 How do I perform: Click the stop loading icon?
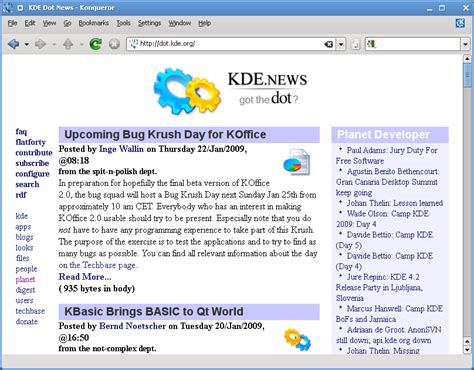pyautogui.click(x=114, y=44)
